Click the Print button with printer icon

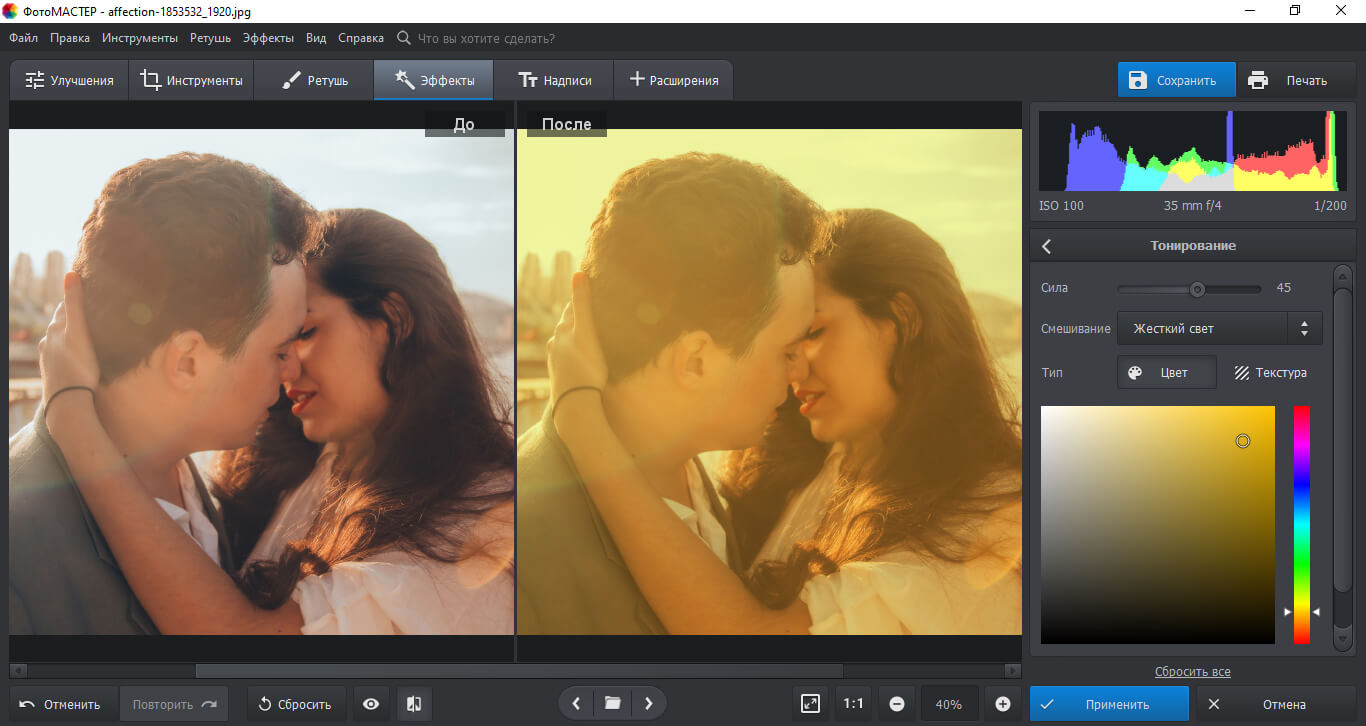point(1289,80)
